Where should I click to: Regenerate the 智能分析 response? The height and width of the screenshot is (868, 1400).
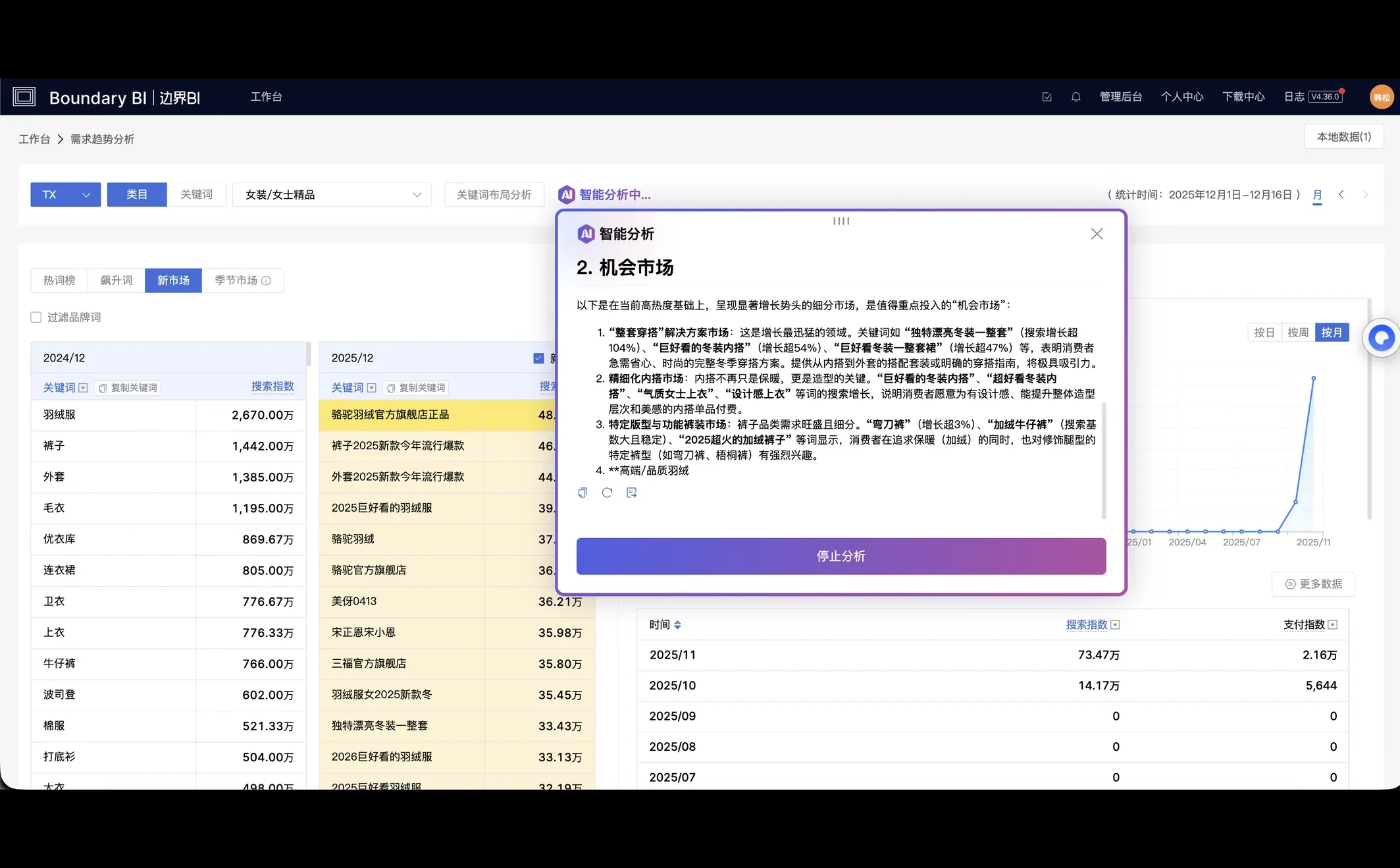pos(607,493)
